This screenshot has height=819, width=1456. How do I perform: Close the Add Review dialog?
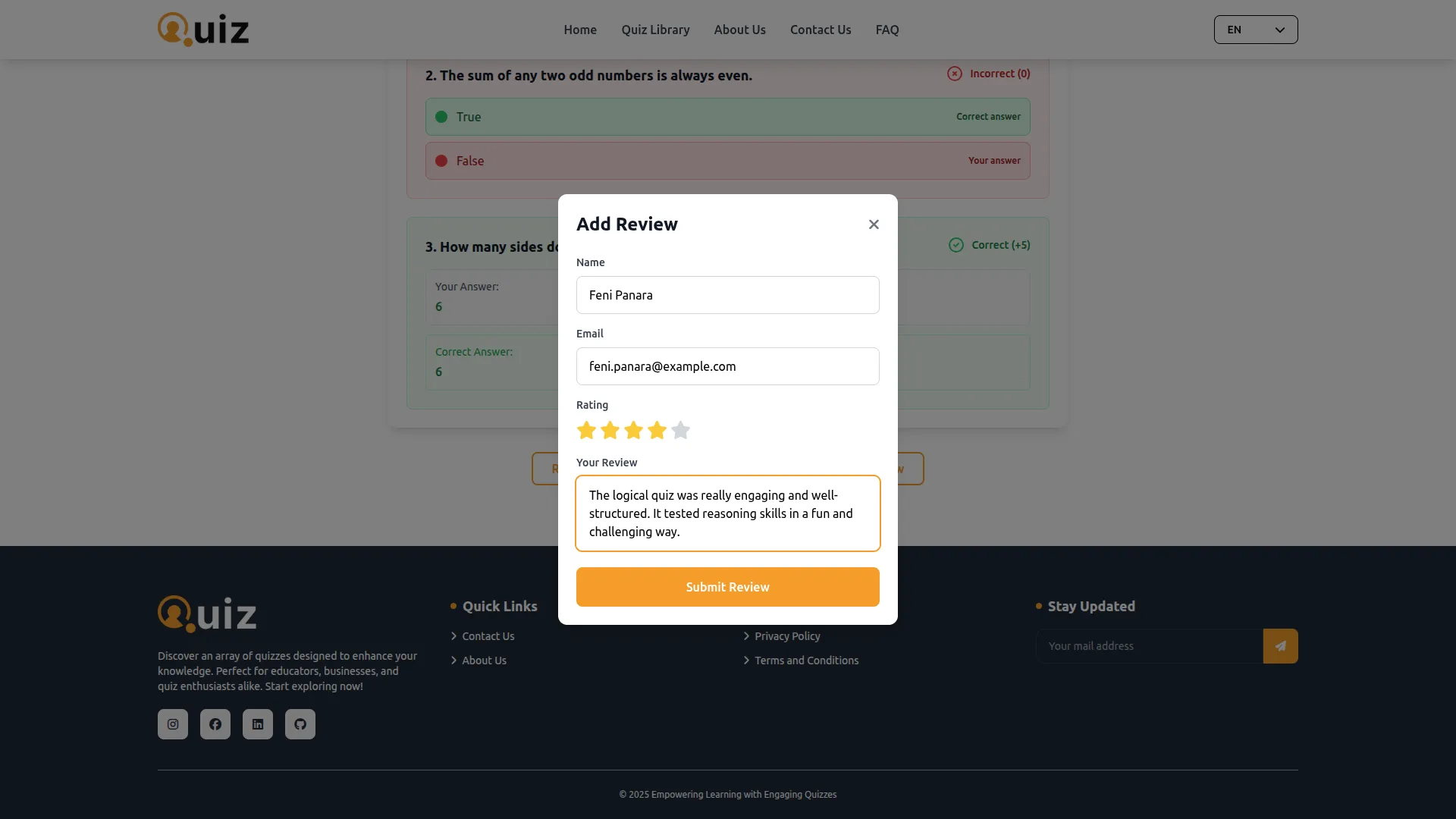click(874, 224)
